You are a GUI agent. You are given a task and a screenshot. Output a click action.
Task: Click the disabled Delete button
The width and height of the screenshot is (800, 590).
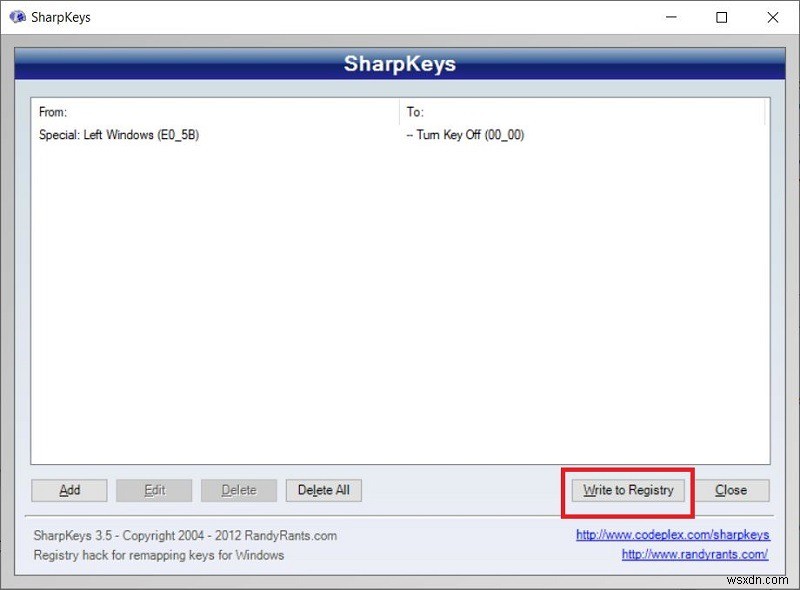[238, 490]
